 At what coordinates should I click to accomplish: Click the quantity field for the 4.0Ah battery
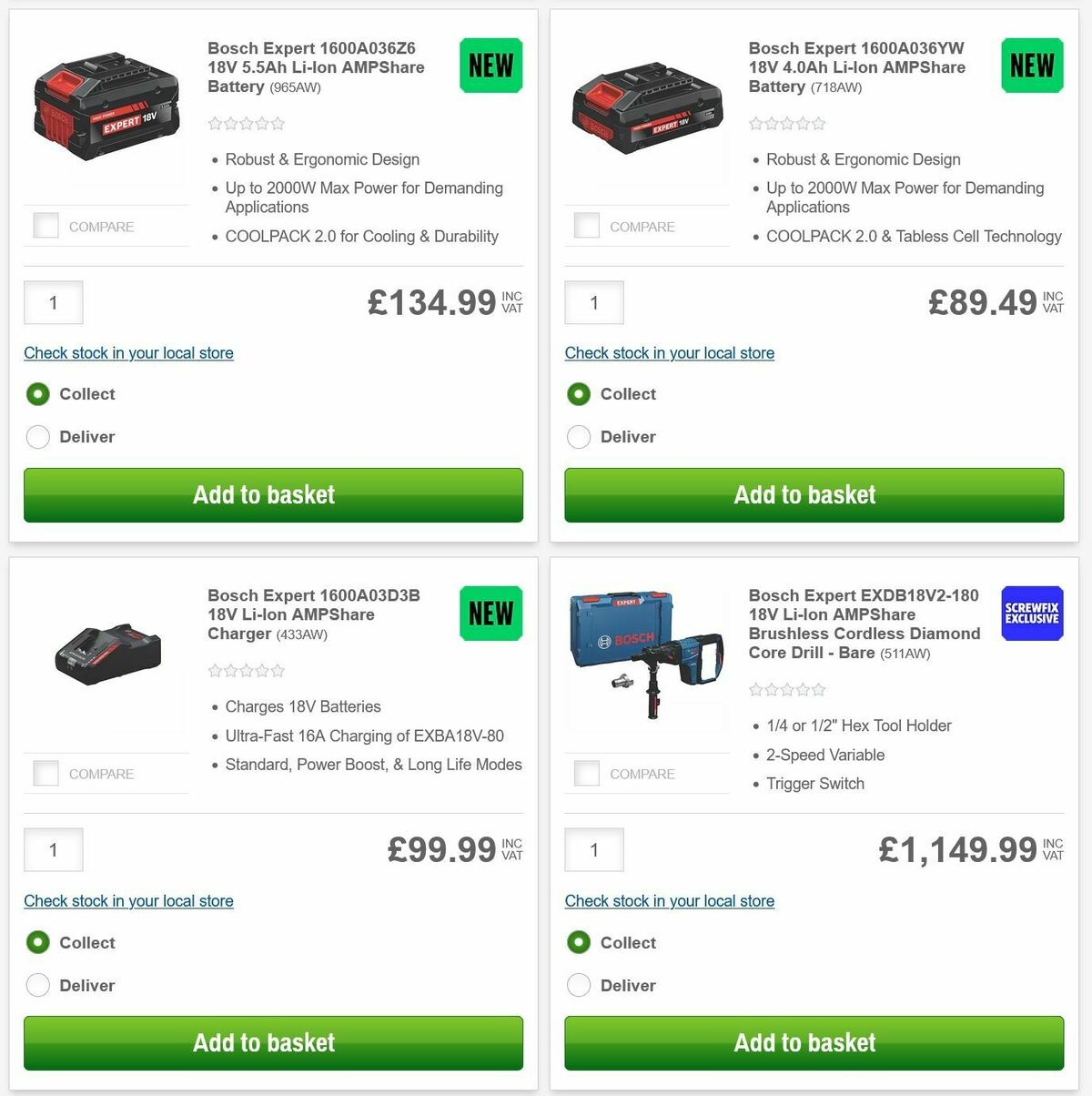[x=593, y=302]
